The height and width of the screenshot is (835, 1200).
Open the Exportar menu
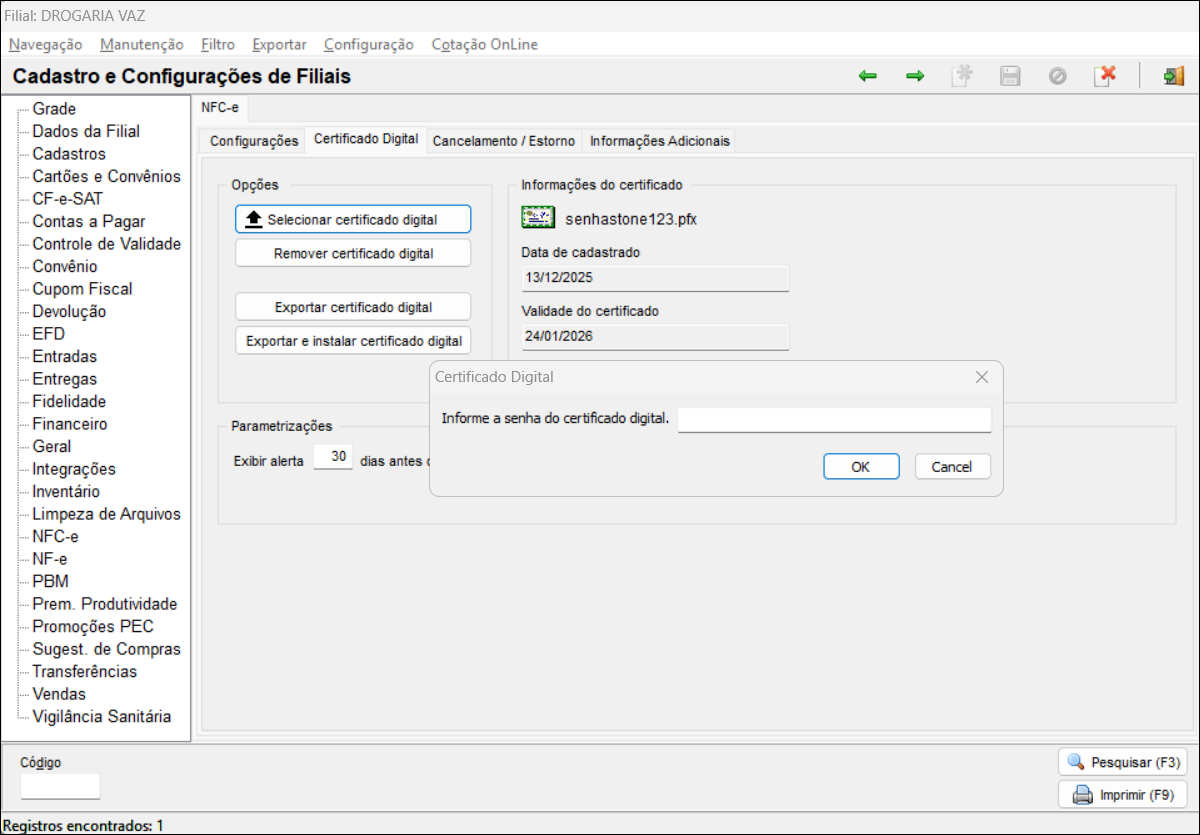point(279,44)
